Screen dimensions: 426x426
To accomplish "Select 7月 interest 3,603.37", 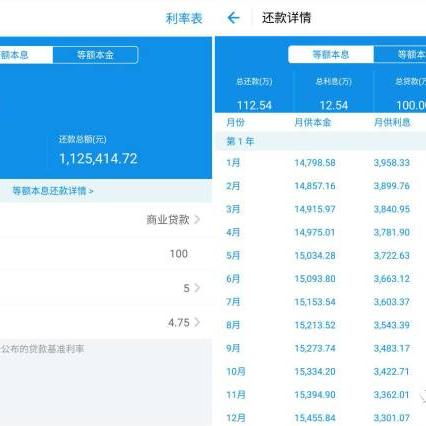I will 392,302.
